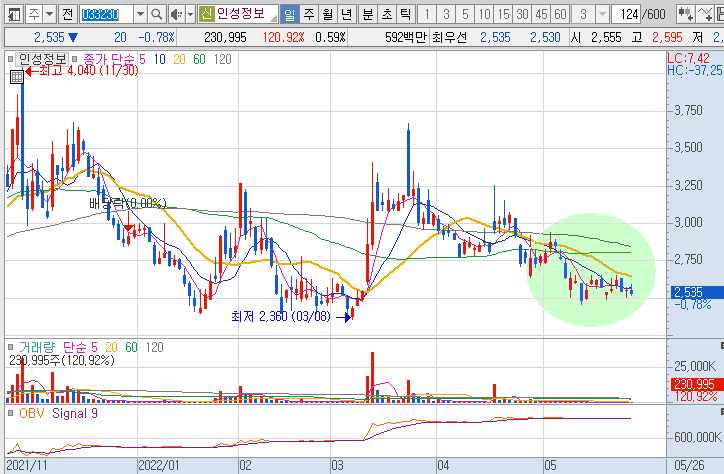
Task: Switch to second 초 chart
Action: click(386, 14)
